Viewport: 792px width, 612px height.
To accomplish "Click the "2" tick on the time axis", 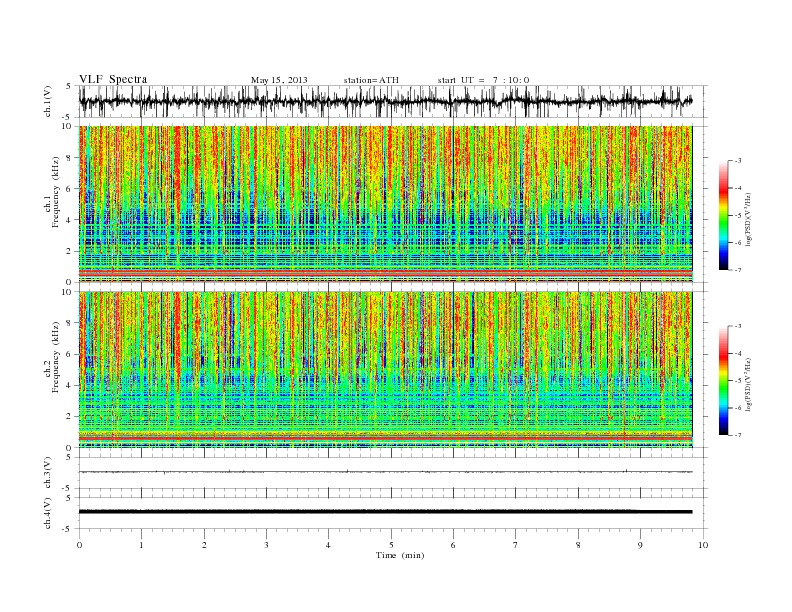I will (204, 545).
